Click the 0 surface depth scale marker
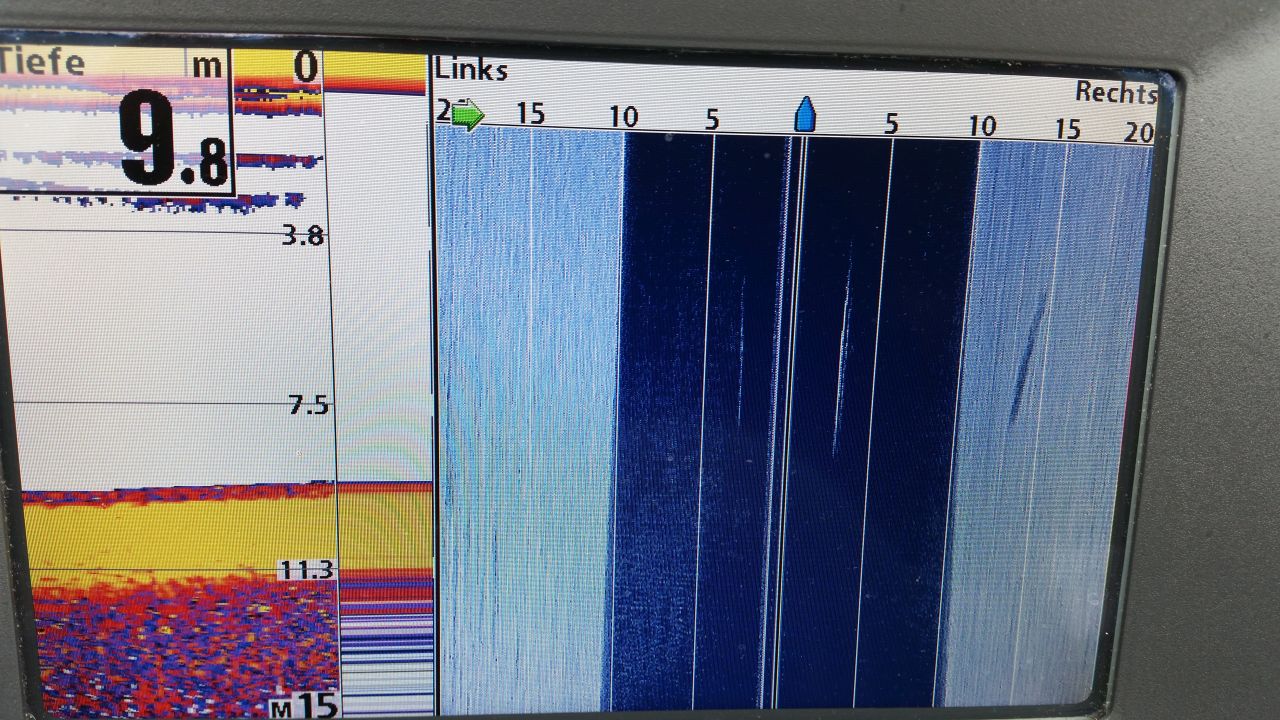1280x720 pixels. (305, 68)
